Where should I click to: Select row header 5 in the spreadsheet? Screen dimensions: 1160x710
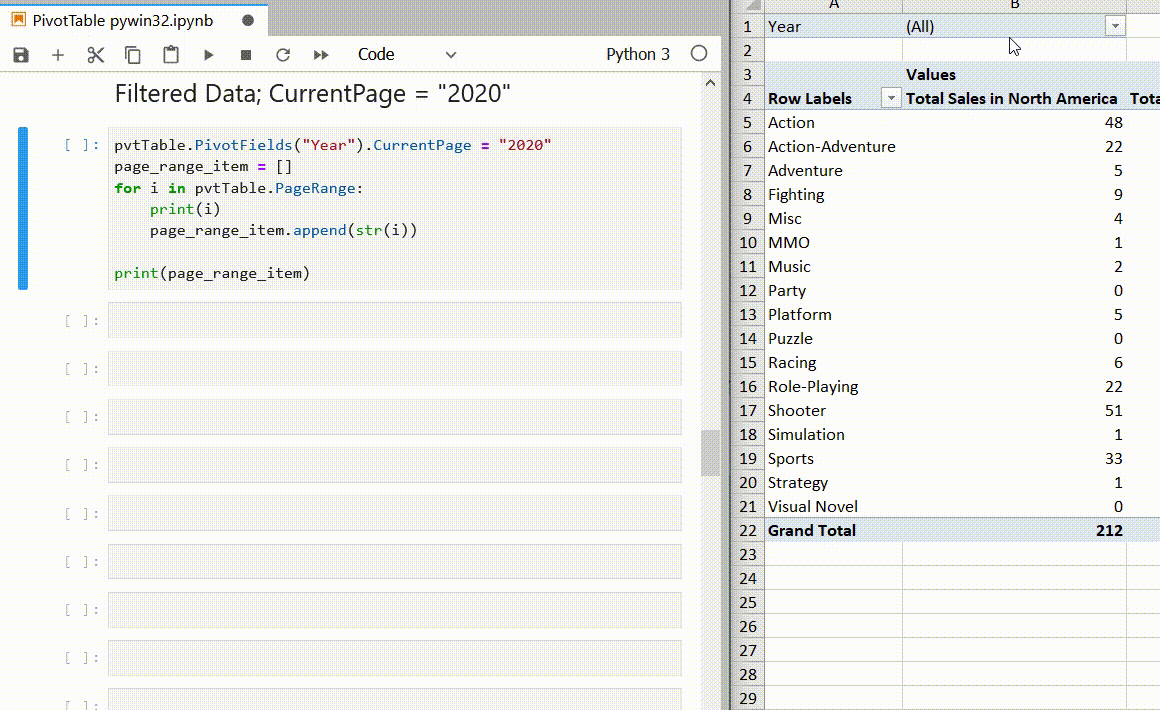pyautogui.click(x=747, y=123)
